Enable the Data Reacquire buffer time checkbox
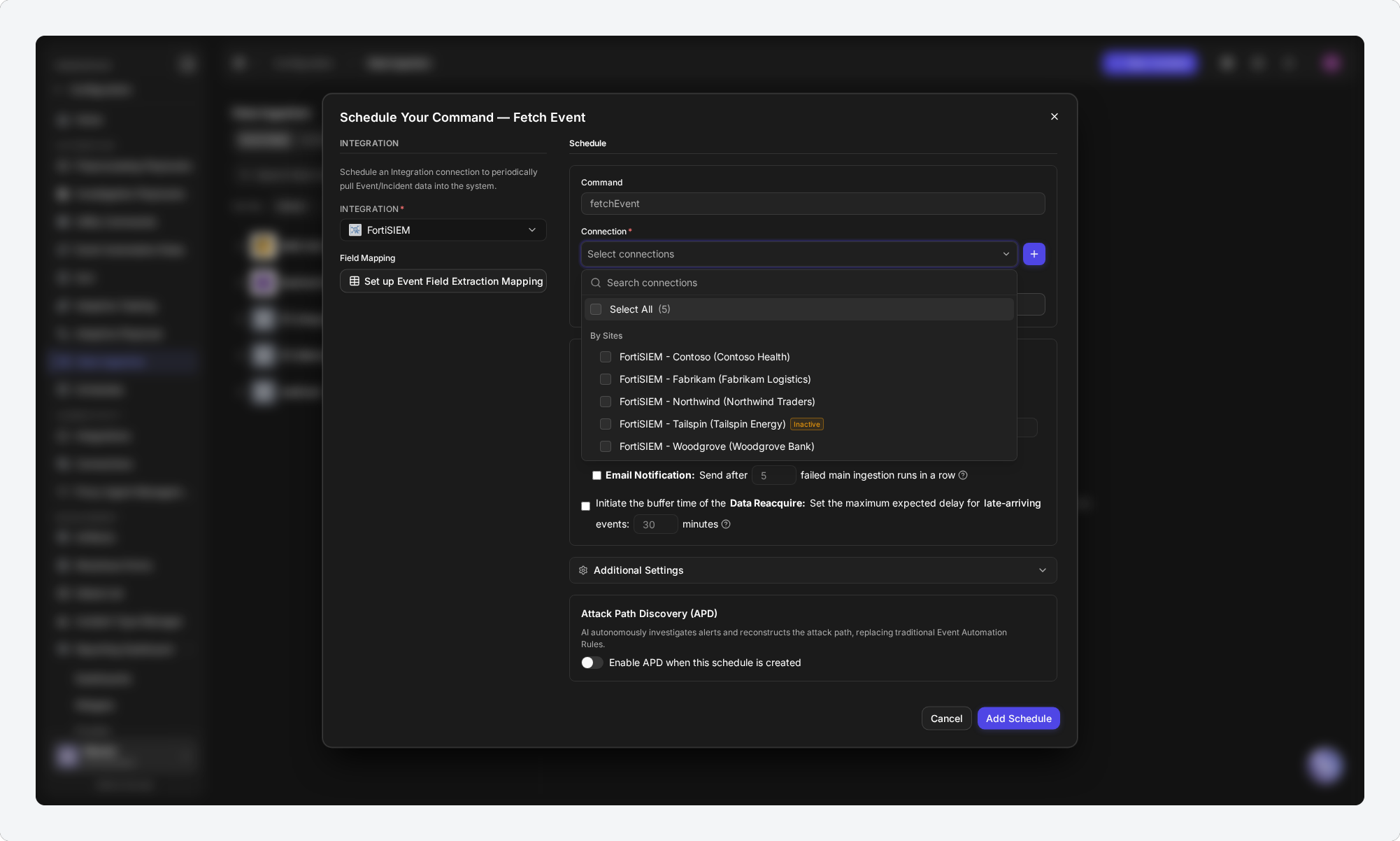 [x=585, y=506]
